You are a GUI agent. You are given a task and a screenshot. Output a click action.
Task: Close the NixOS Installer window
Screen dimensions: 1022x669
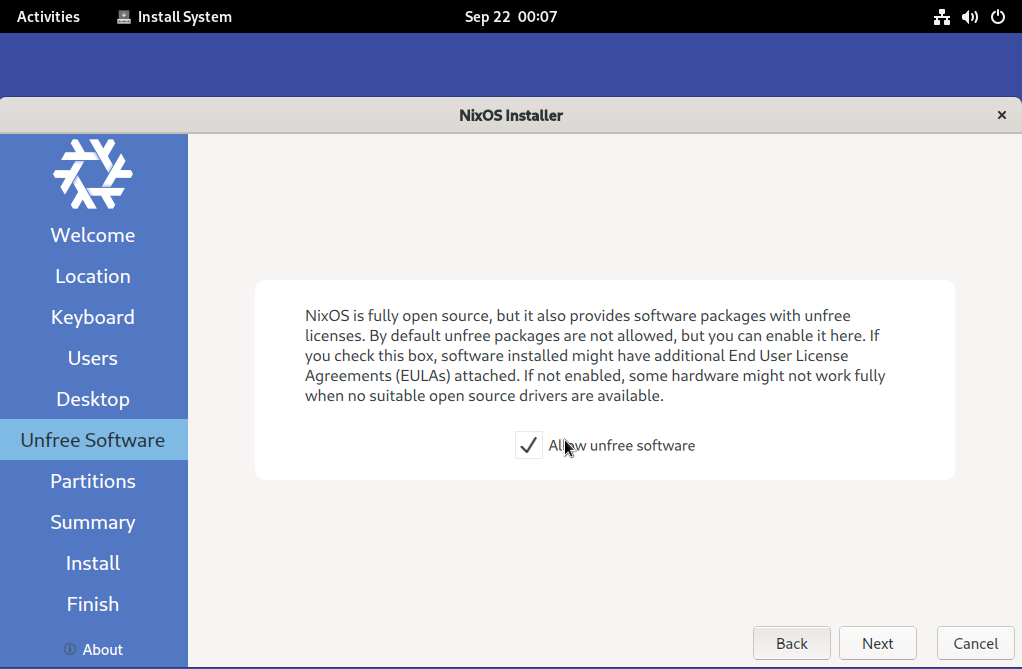click(x=1001, y=115)
